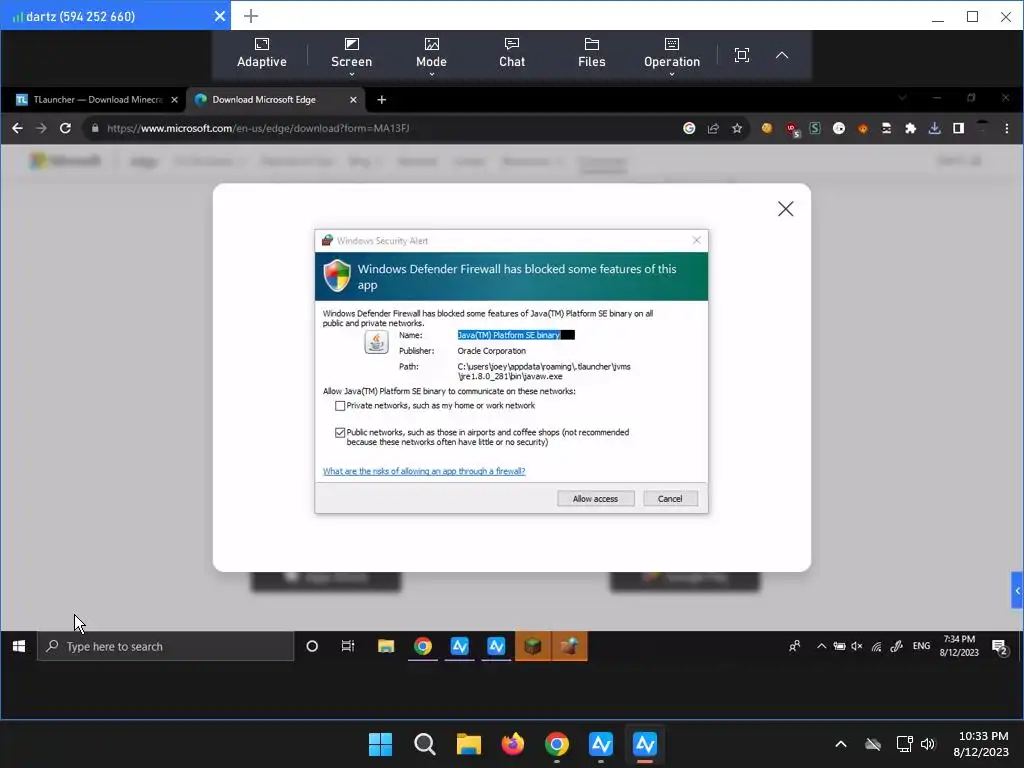Bookmark this page with the star icon
Viewport: 1024px width, 768px height.
(737, 128)
